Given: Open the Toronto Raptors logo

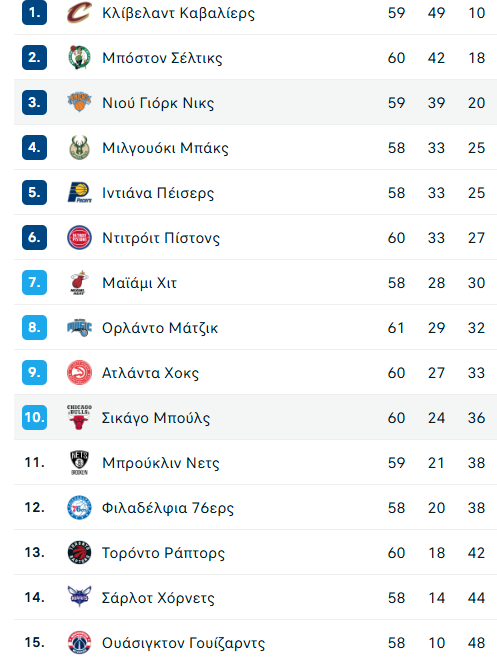Looking at the screenshot, I should (79, 553).
